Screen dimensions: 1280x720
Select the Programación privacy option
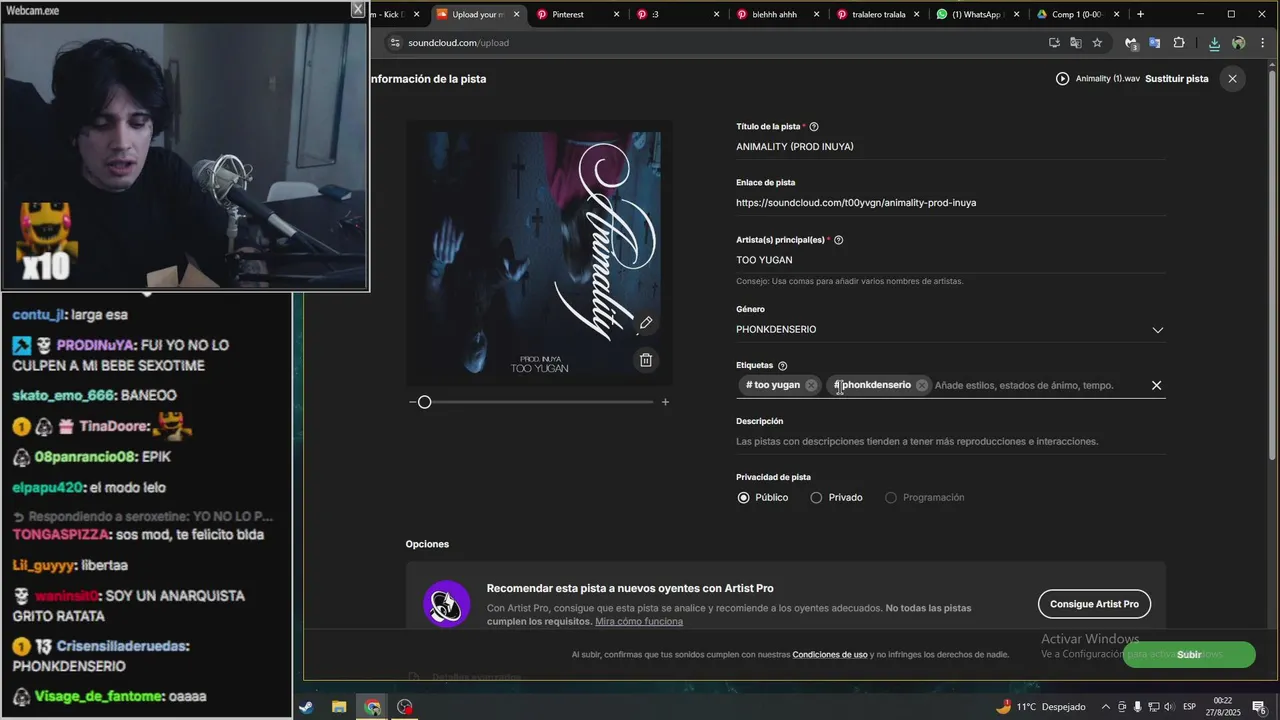(x=890, y=498)
